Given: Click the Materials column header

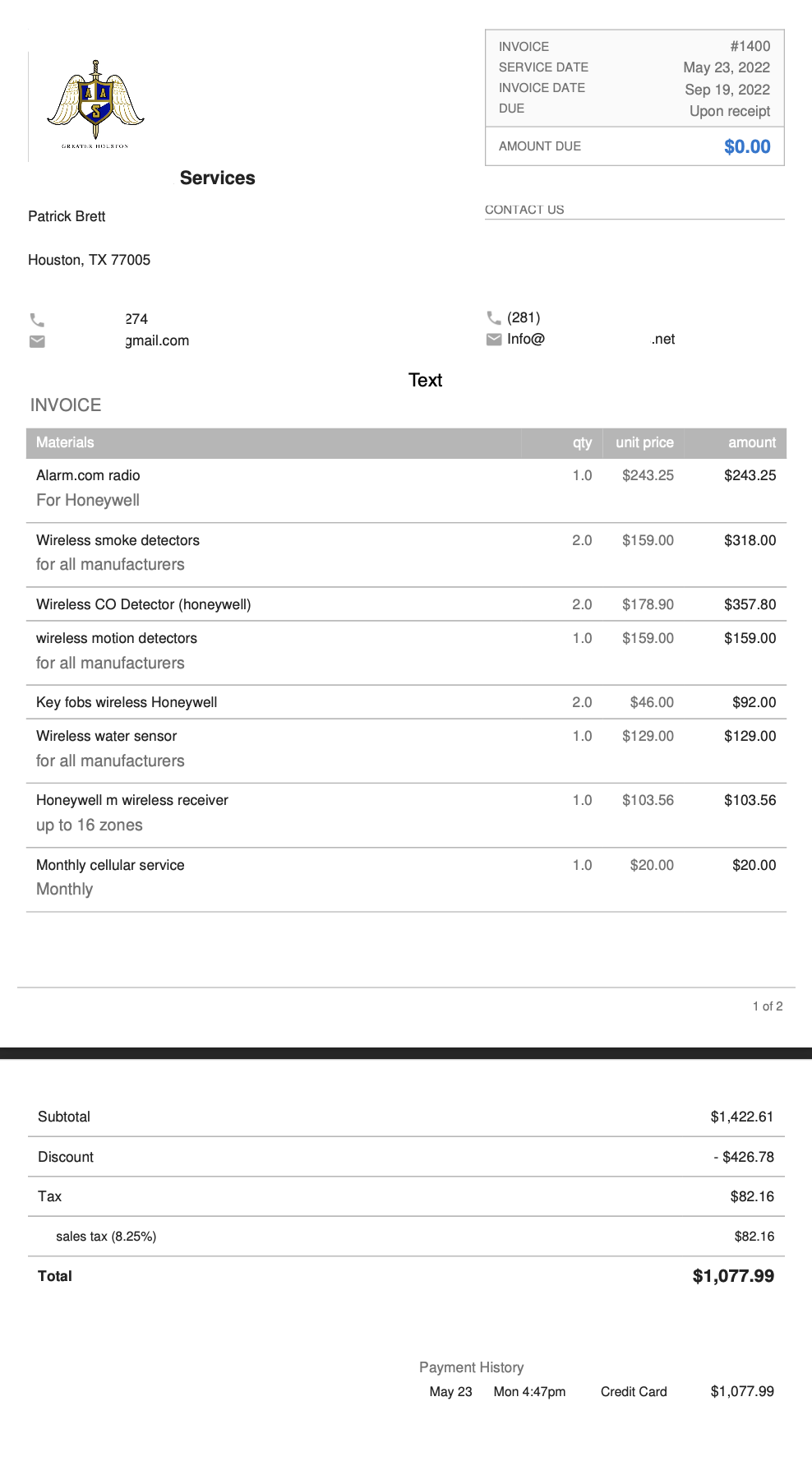Looking at the screenshot, I should click(65, 442).
